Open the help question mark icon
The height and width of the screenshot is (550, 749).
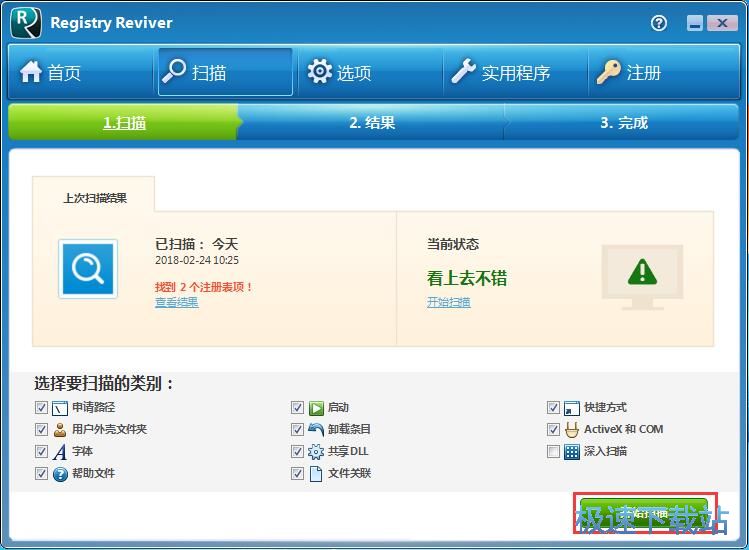[659, 23]
